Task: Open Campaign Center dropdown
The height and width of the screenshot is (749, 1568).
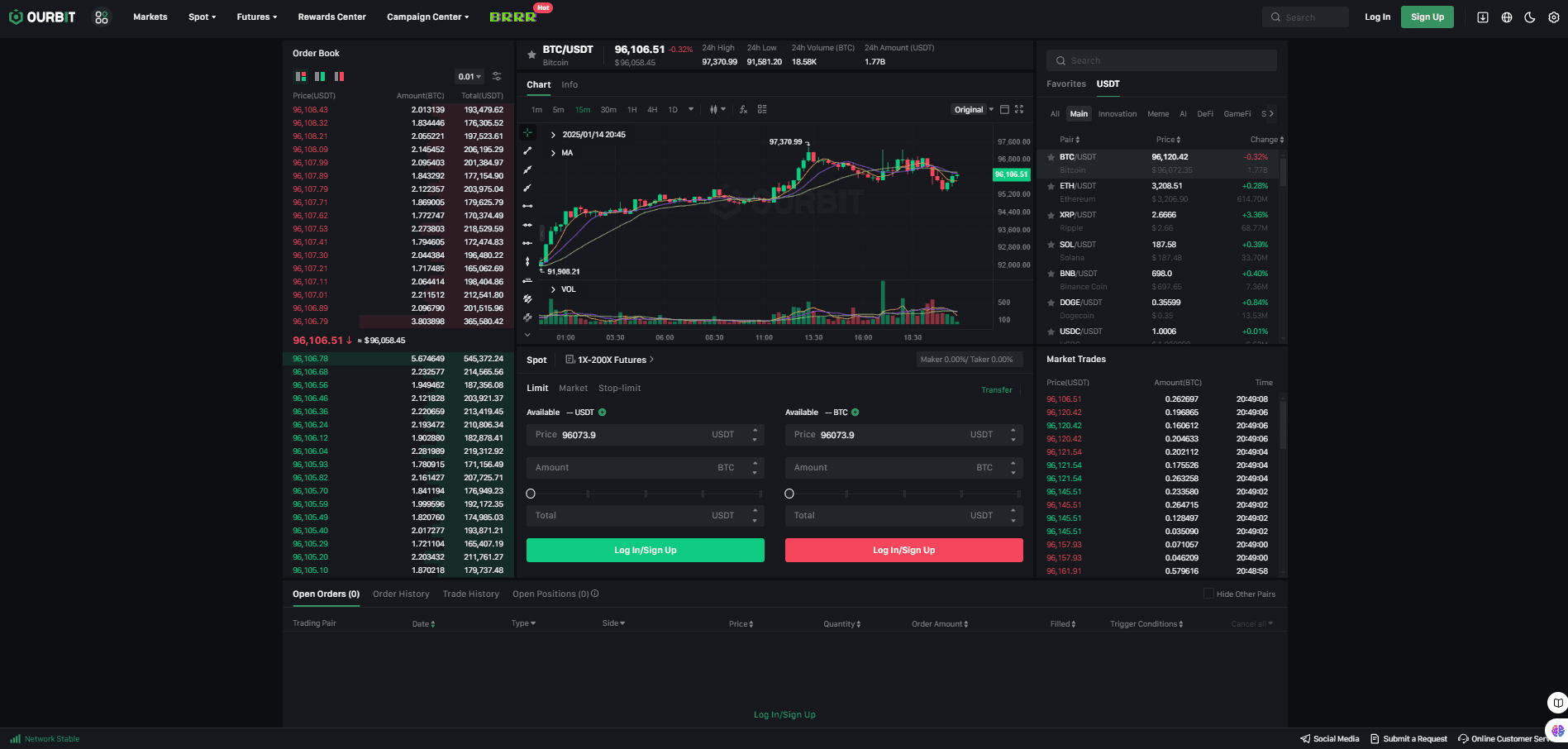Action: tap(428, 17)
